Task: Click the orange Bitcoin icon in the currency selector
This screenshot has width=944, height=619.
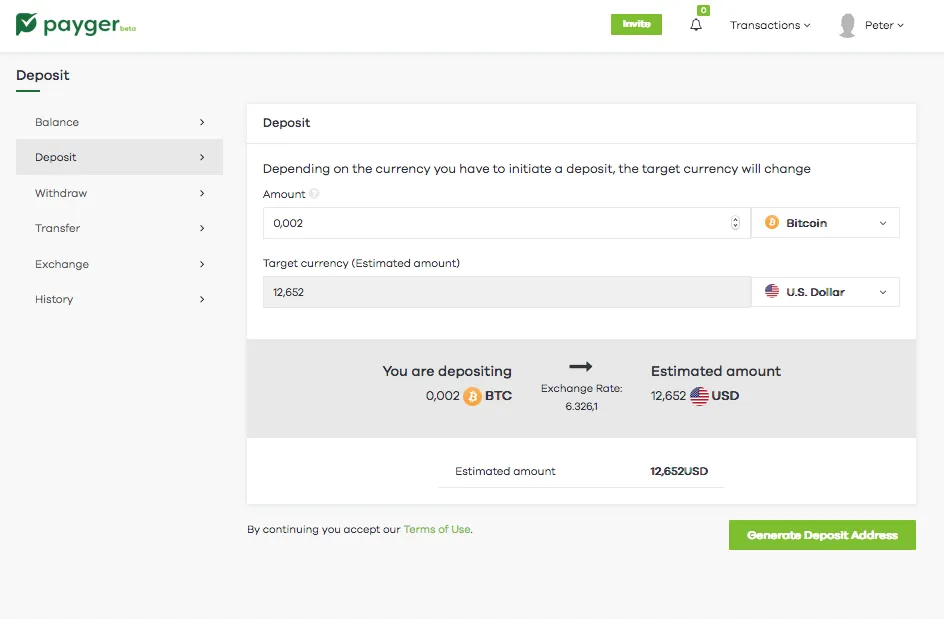Action: click(772, 223)
